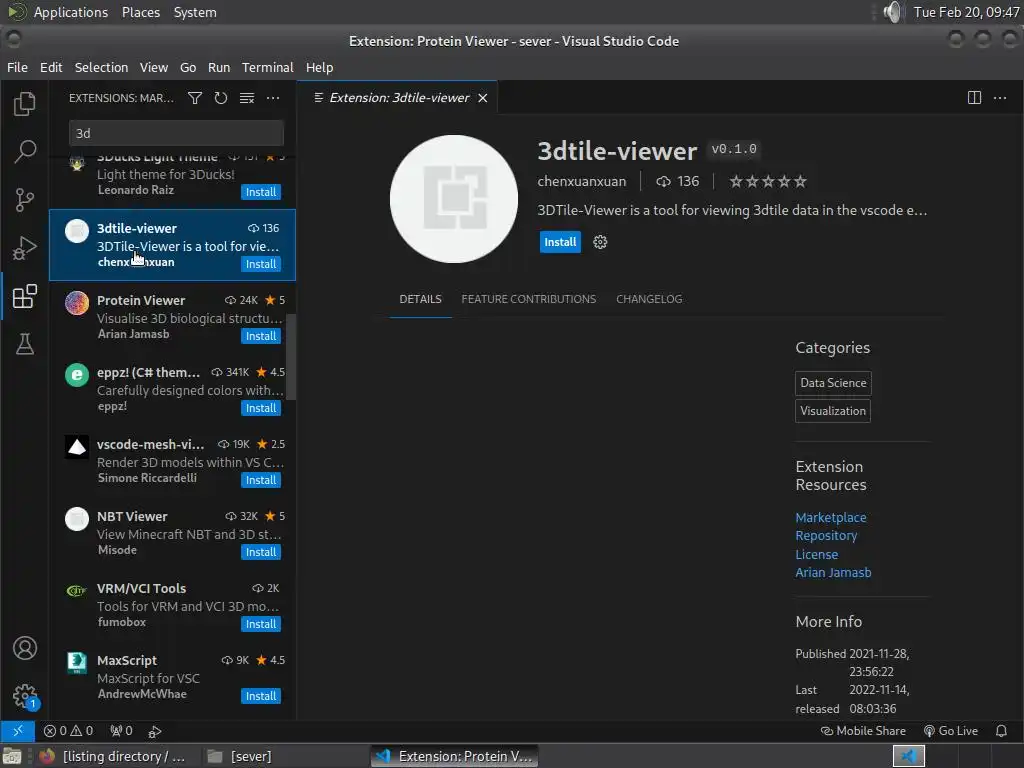The width and height of the screenshot is (1024, 768).
Task: Open the Places system menu
Action: coord(140,12)
